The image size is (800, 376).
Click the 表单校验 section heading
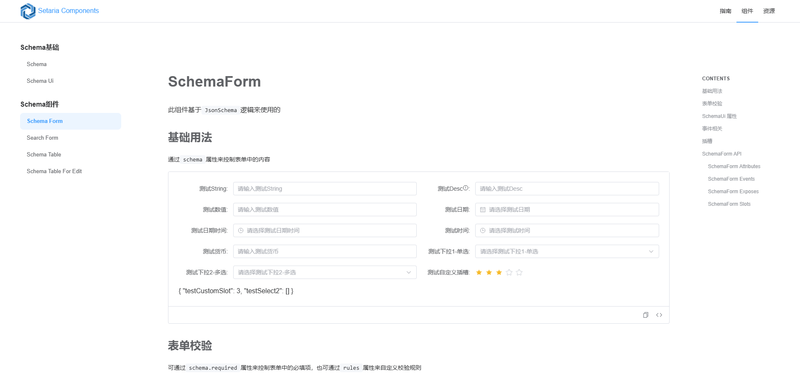(190, 346)
